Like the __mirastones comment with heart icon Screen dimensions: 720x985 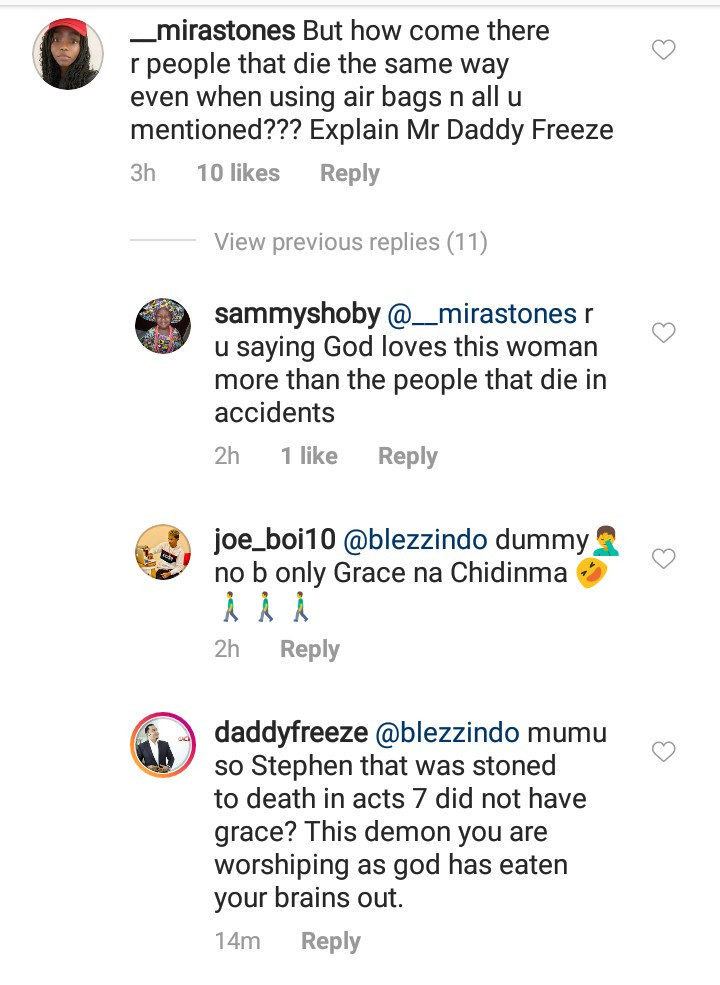click(664, 49)
